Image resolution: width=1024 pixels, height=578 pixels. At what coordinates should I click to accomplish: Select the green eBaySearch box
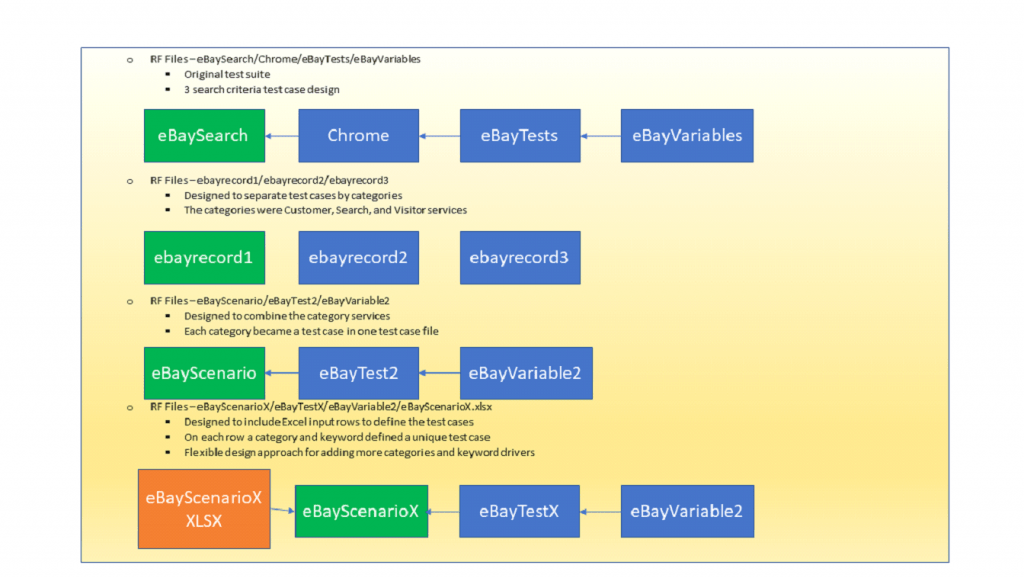click(x=204, y=135)
